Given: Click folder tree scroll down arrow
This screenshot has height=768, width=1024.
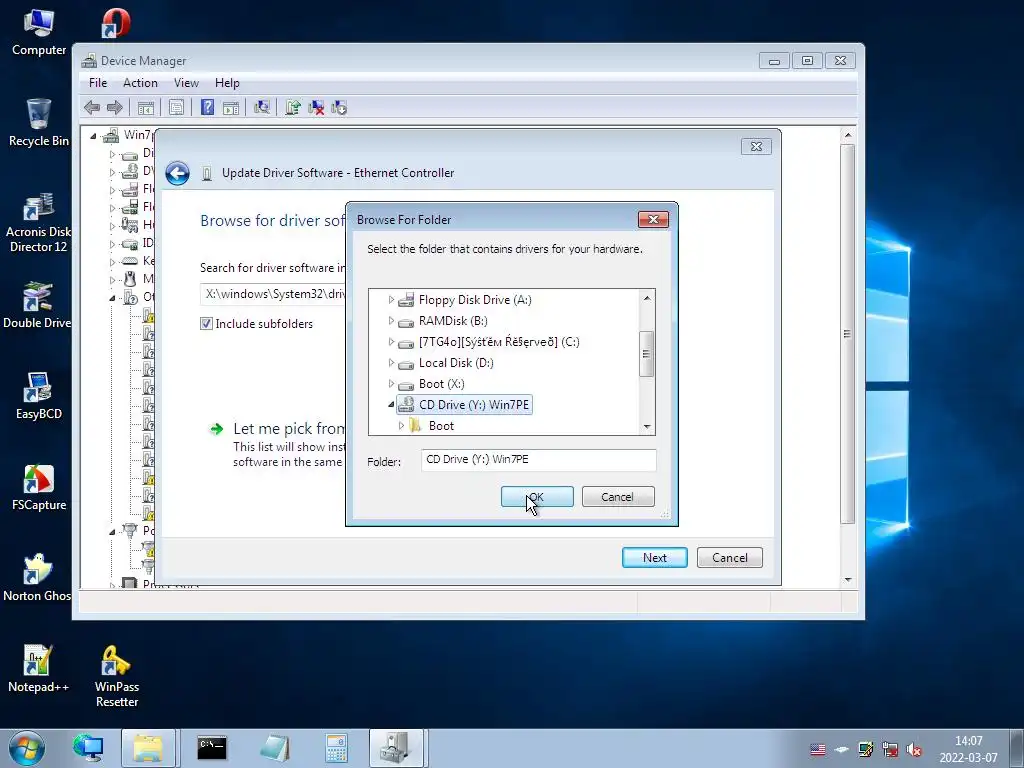Looking at the screenshot, I should tap(647, 426).
